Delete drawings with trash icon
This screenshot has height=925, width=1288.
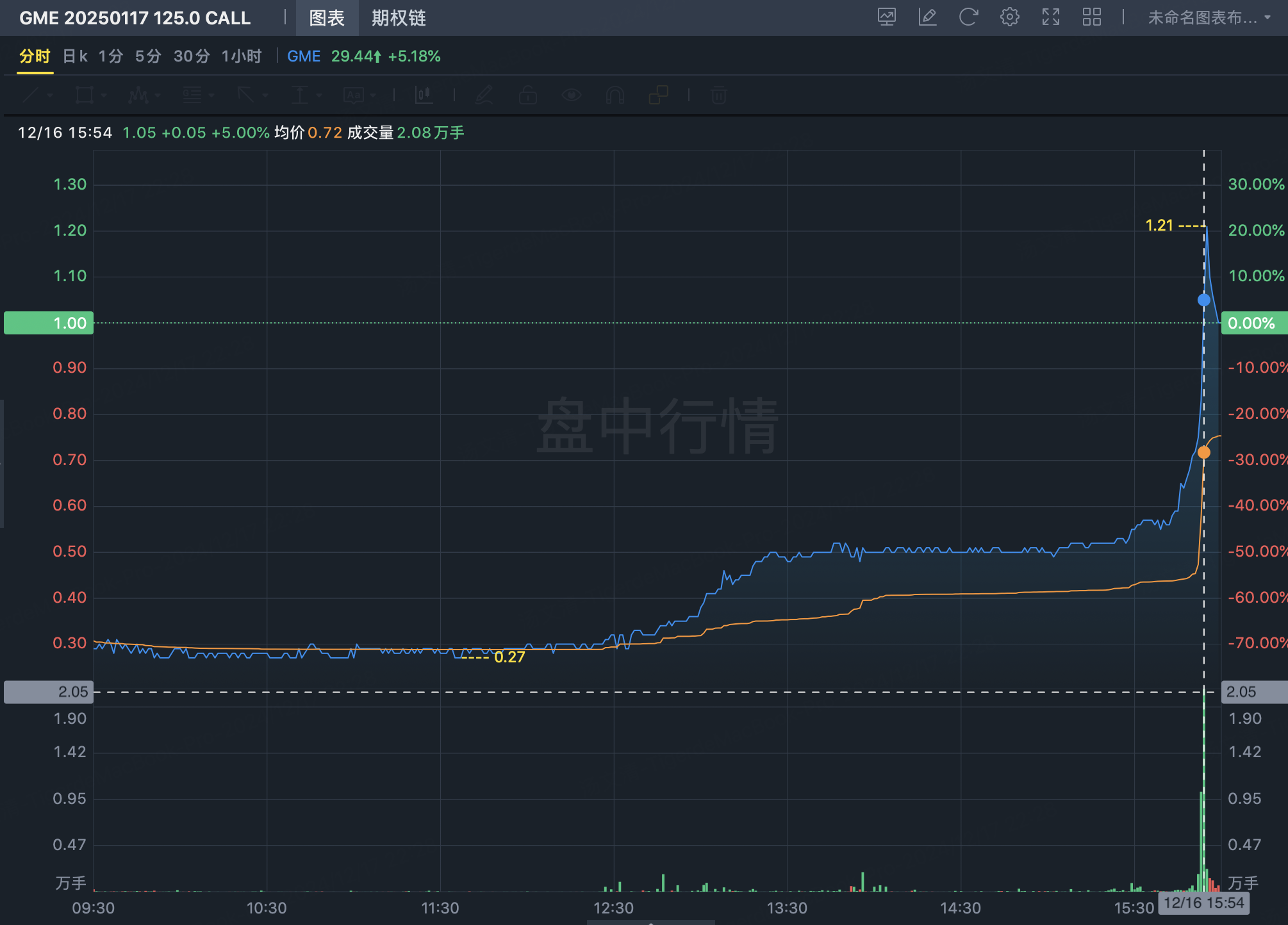pyautogui.click(x=718, y=95)
